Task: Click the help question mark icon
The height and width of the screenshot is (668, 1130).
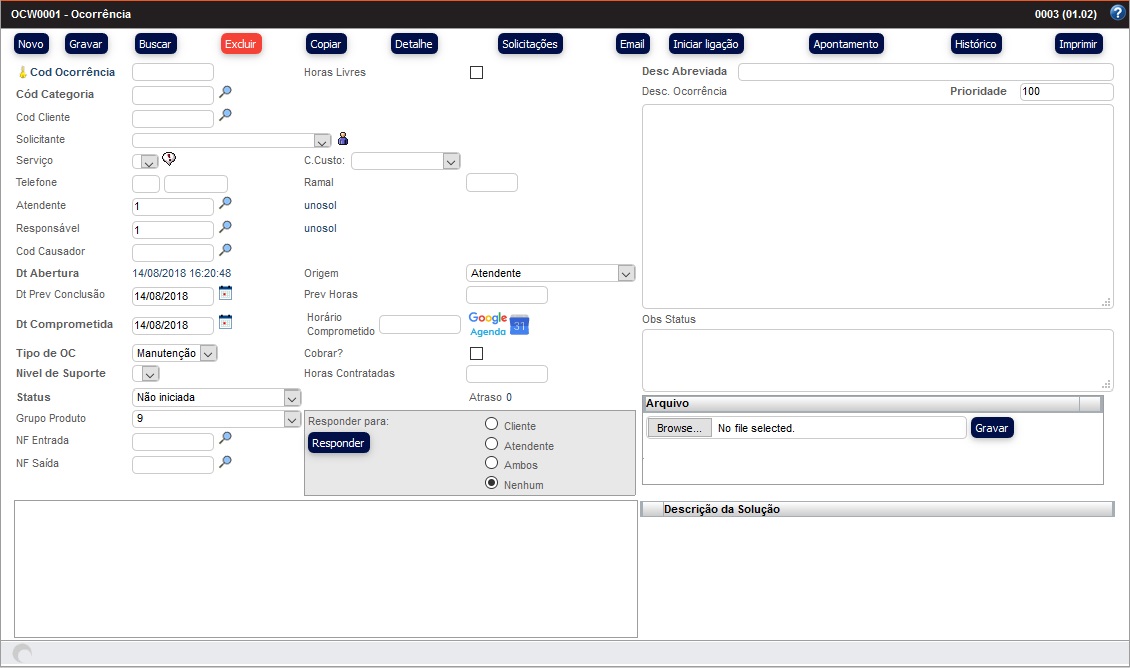Action: tap(1117, 14)
